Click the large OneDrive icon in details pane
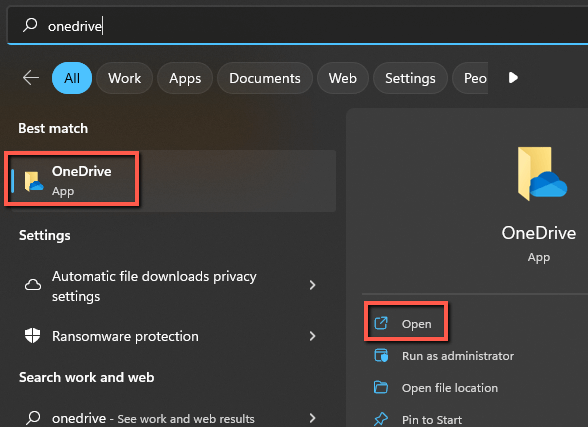The height and width of the screenshot is (427, 588). [x=542, y=173]
